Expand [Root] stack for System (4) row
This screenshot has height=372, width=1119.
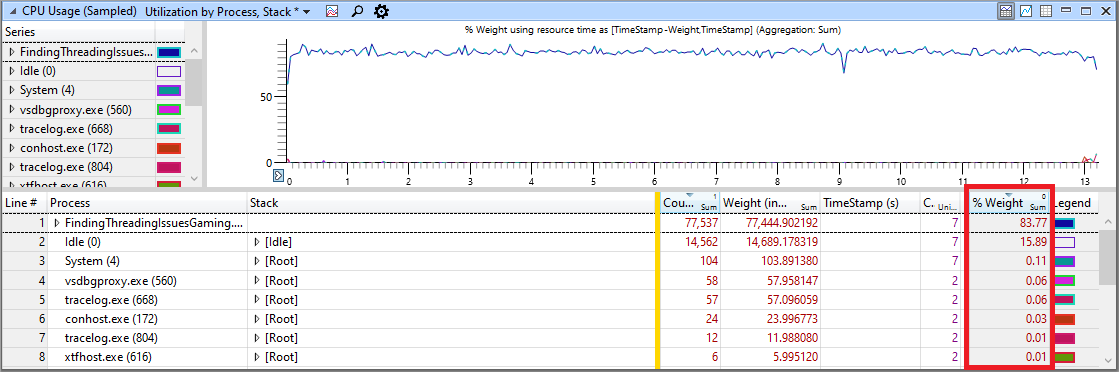click(x=257, y=261)
